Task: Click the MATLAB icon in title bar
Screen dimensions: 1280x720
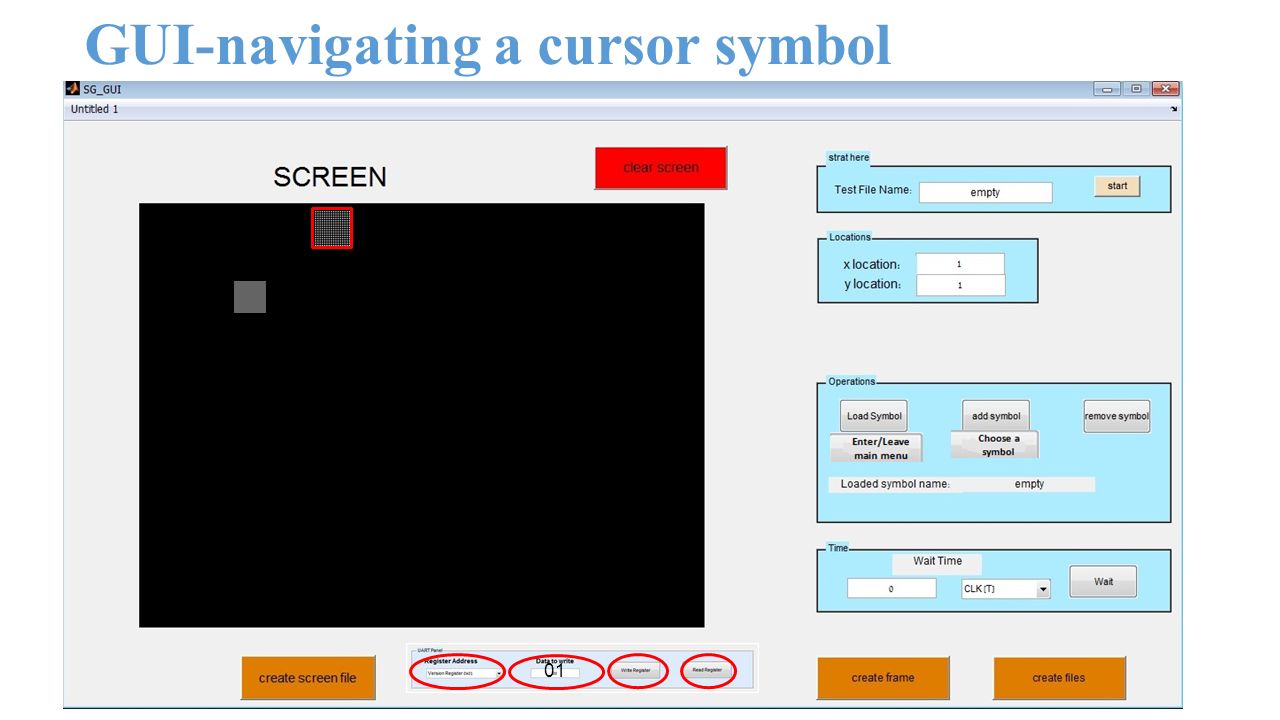Action: point(73,89)
